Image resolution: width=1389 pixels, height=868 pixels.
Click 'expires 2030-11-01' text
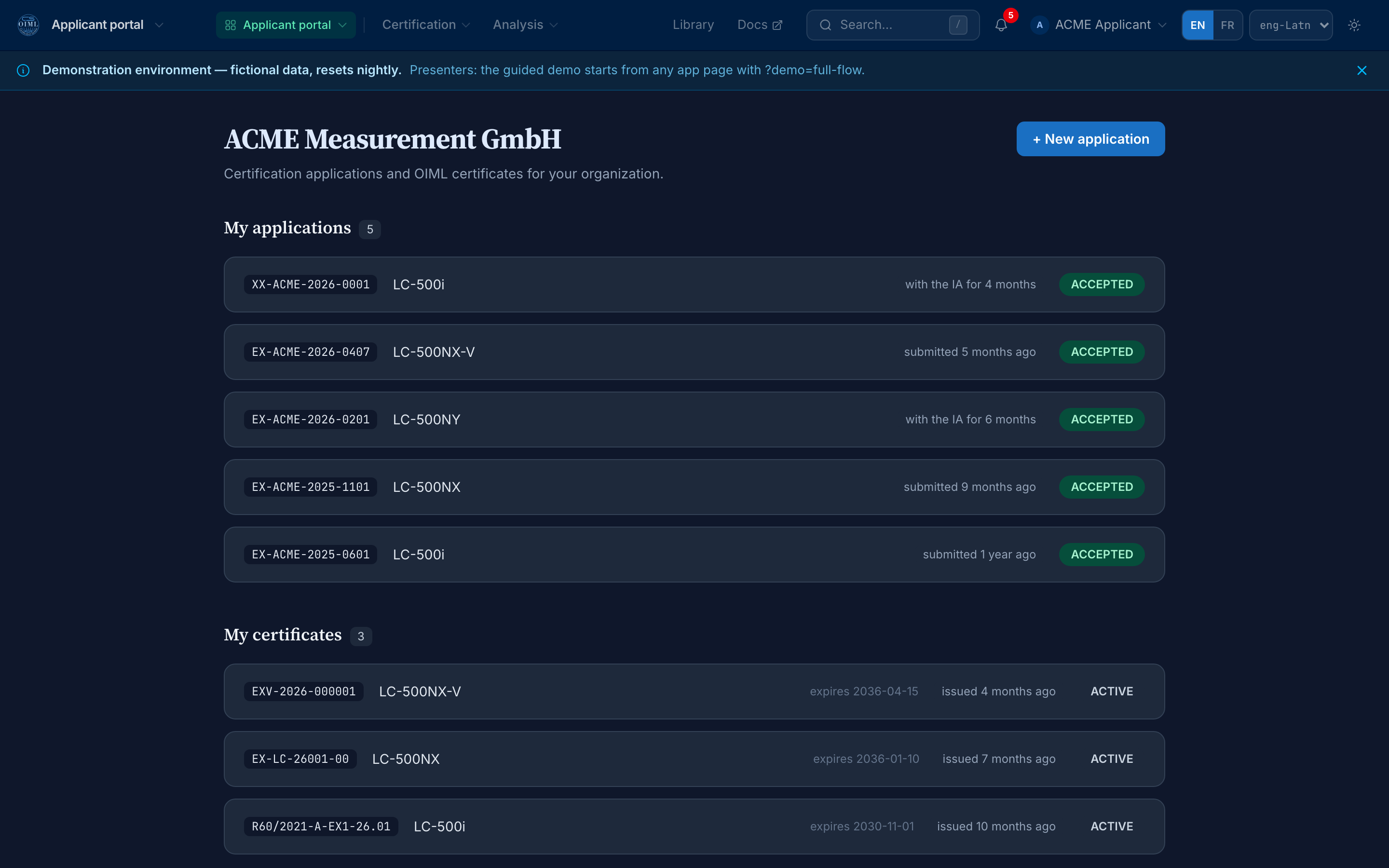coord(861,827)
